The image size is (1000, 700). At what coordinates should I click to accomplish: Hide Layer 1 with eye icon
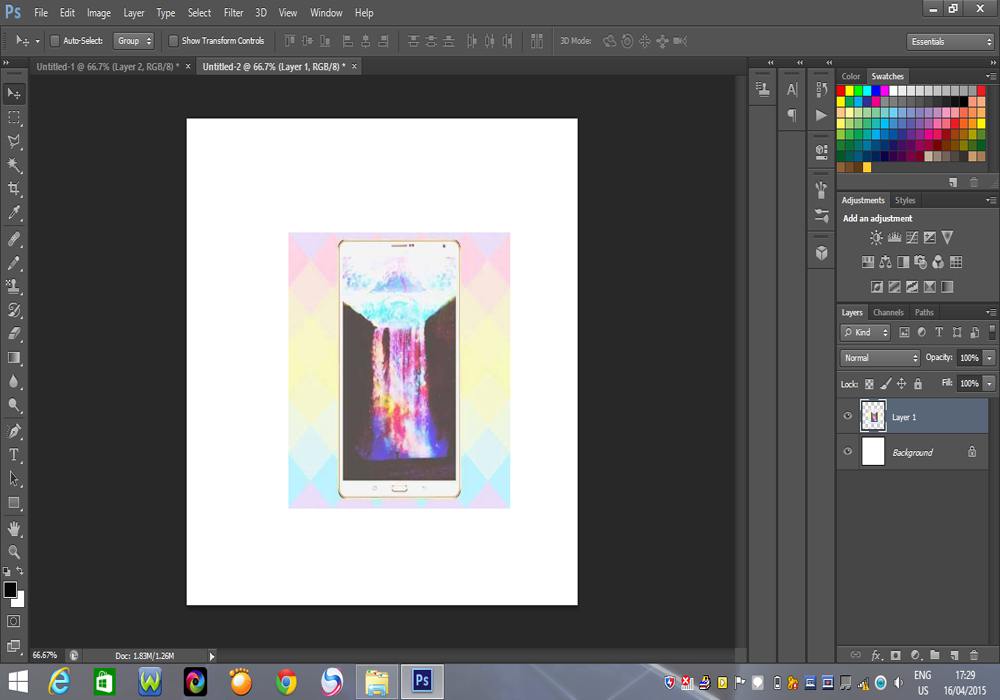pos(848,416)
